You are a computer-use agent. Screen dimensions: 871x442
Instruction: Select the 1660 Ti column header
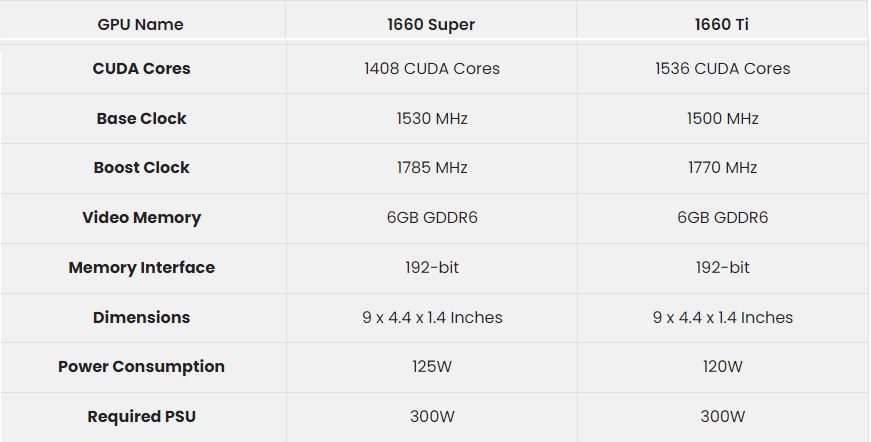pyautogui.click(x=722, y=24)
